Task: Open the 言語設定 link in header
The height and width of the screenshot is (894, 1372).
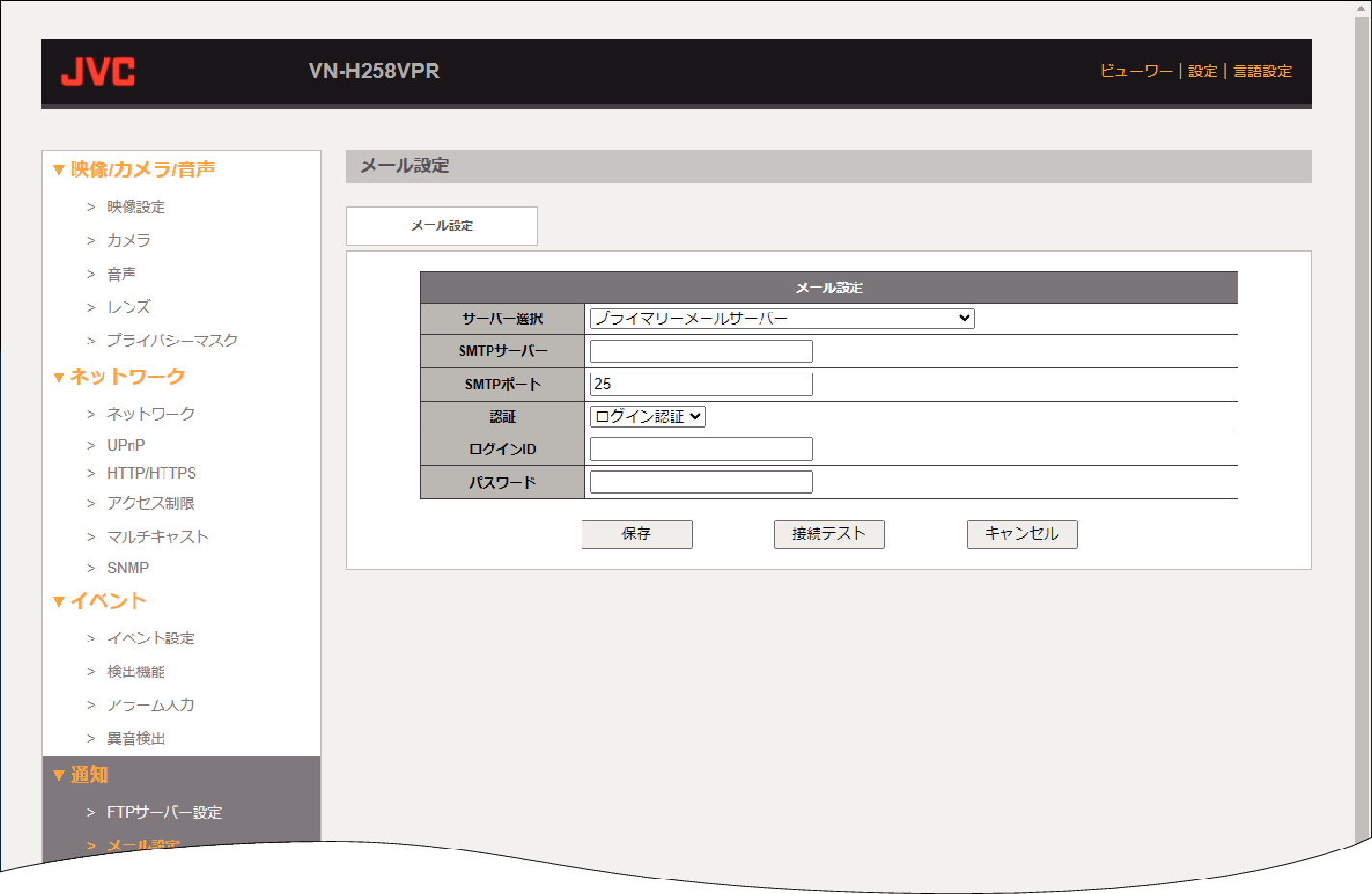Action: point(1262,71)
